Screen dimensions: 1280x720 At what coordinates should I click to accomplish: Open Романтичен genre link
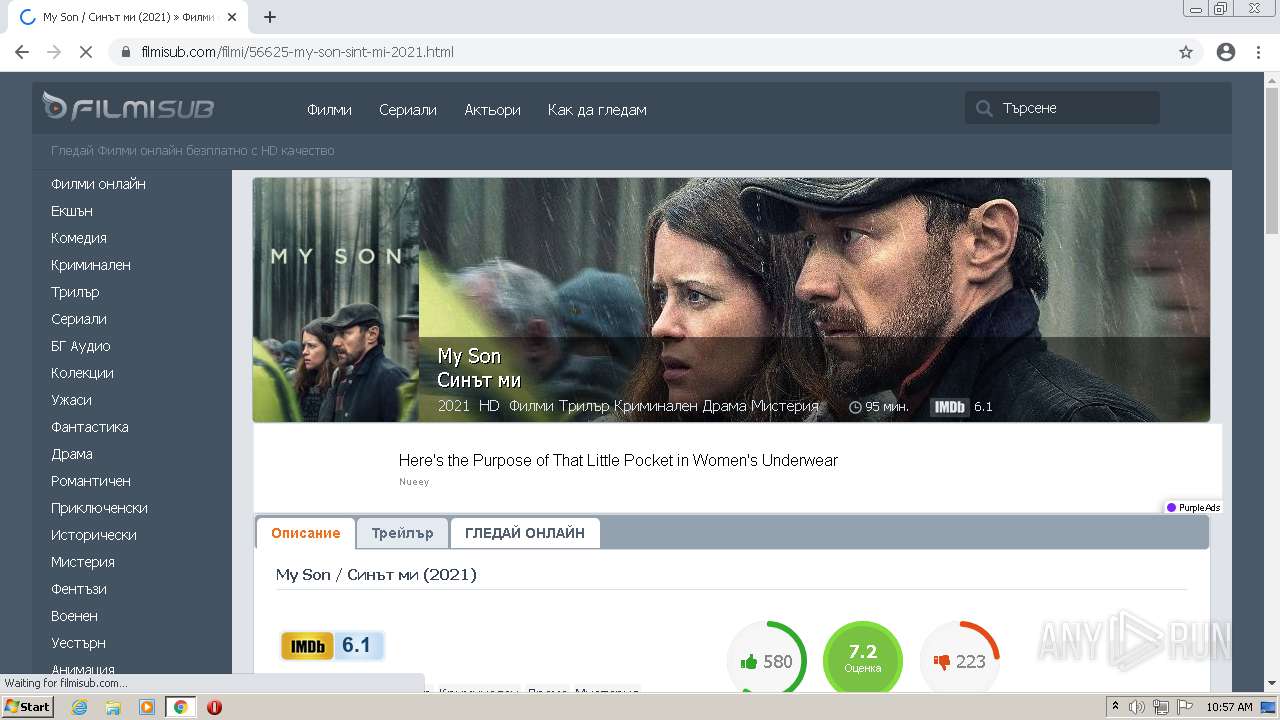pos(91,481)
